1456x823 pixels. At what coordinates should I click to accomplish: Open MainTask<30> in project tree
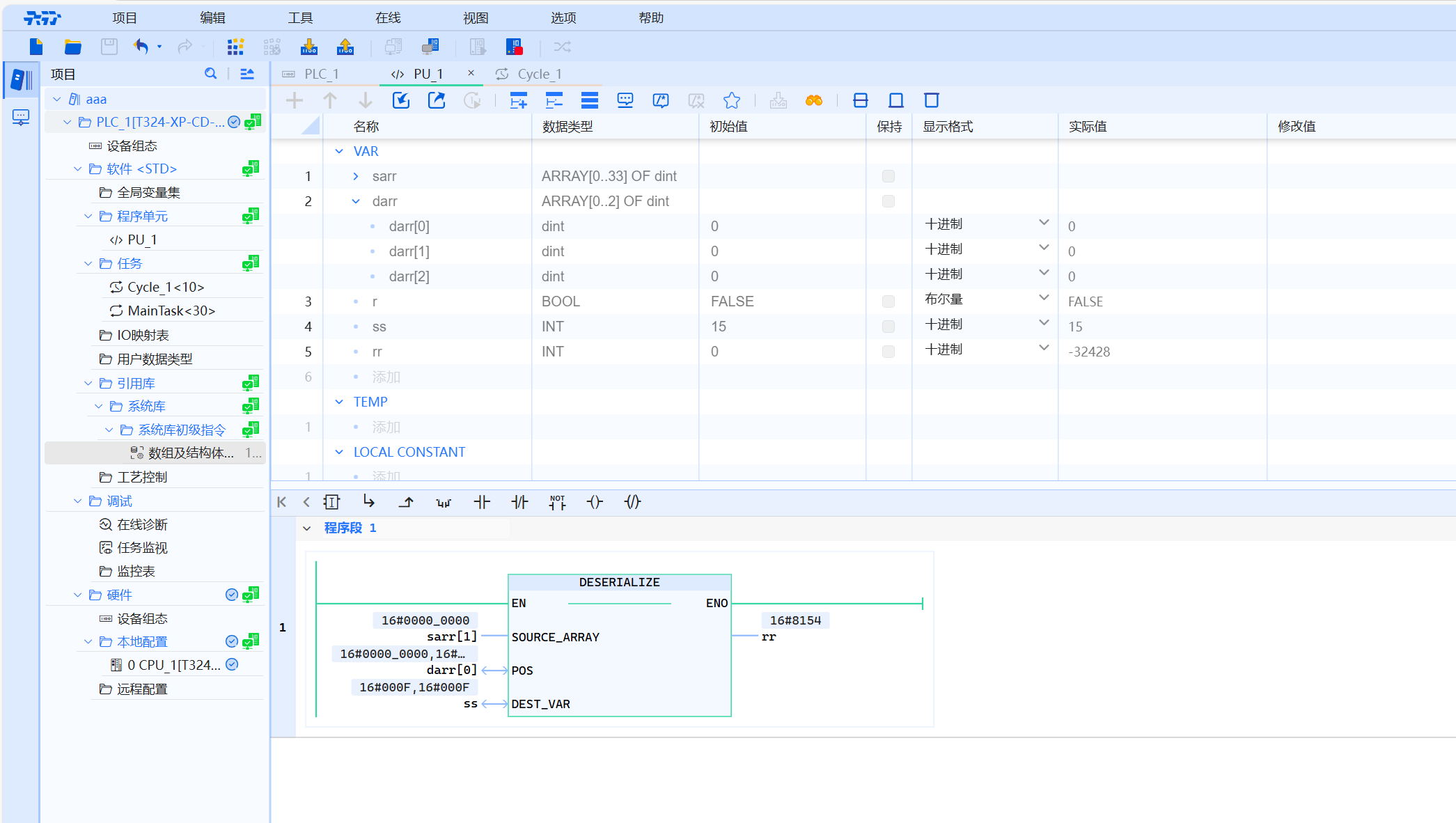tap(171, 311)
